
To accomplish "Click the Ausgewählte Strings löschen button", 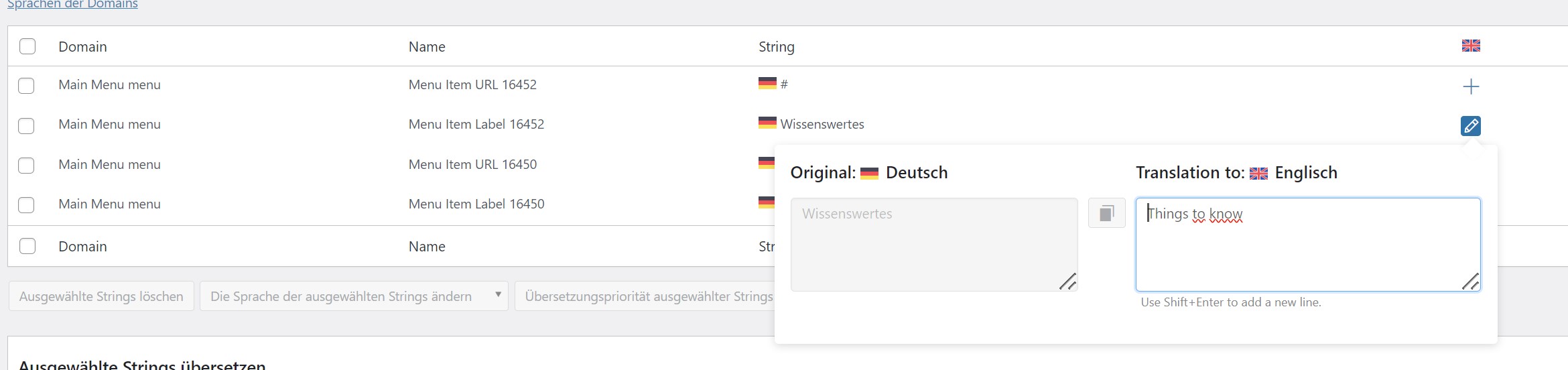I will 101,296.
